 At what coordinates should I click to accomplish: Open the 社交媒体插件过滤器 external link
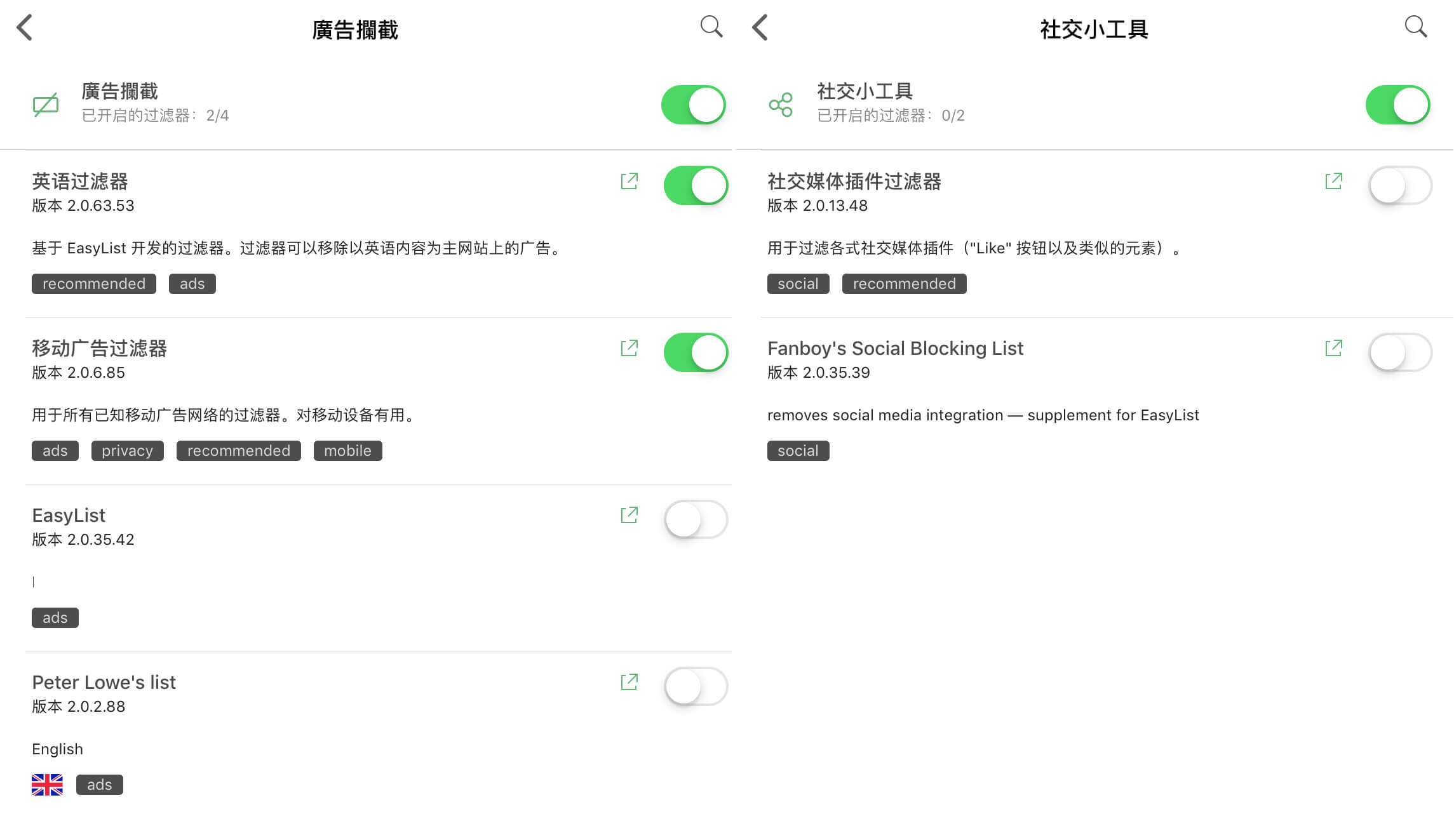point(1333,182)
